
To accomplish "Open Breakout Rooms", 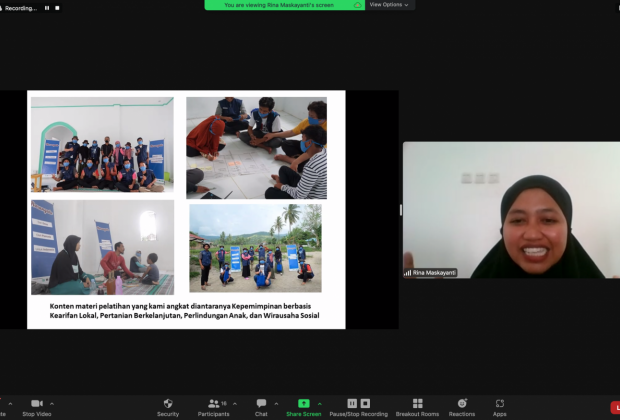I will (x=417, y=403).
